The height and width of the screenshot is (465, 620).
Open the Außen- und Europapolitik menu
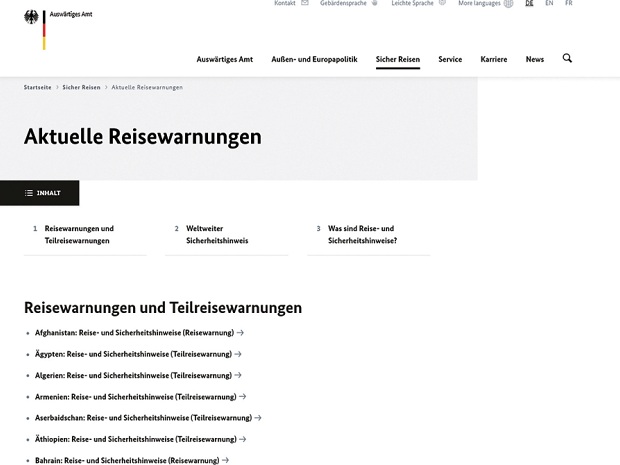tap(314, 60)
